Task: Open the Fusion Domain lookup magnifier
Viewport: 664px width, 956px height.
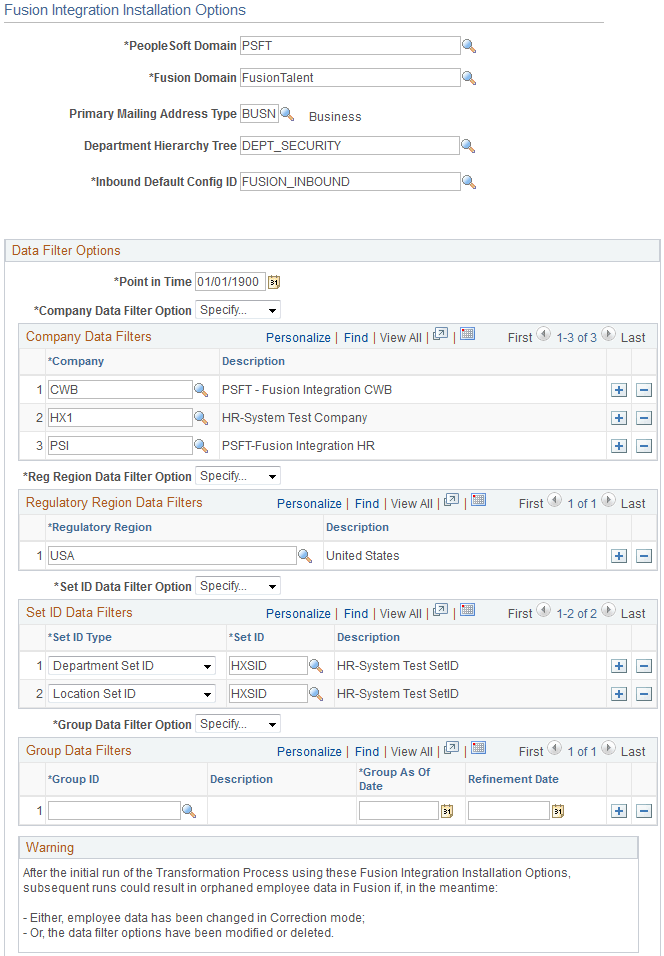Action: pyautogui.click(x=469, y=77)
